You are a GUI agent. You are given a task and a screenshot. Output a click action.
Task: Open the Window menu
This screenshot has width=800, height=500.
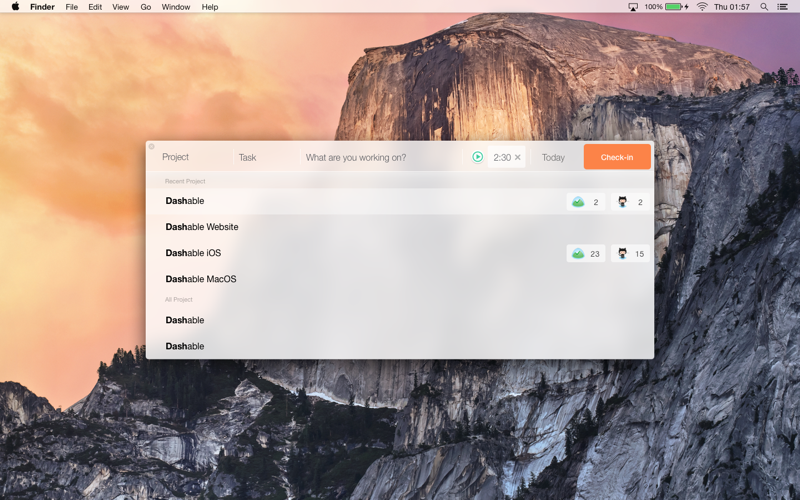coord(176,7)
